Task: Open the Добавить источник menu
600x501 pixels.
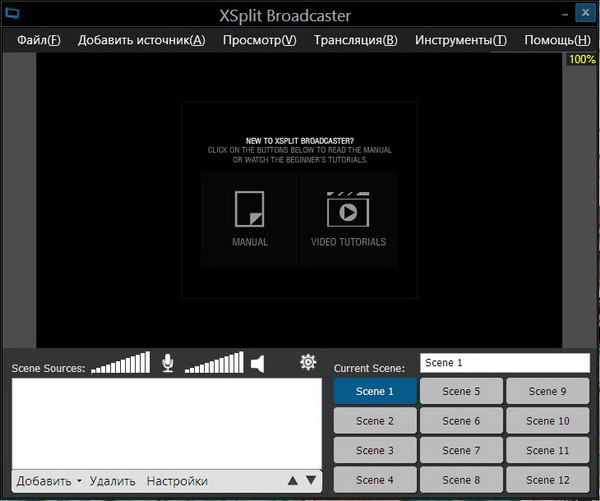Action: (141, 40)
